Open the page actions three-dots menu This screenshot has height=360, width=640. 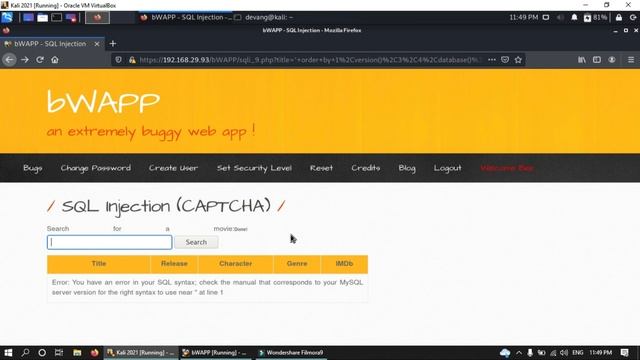pyautogui.click(x=492, y=60)
